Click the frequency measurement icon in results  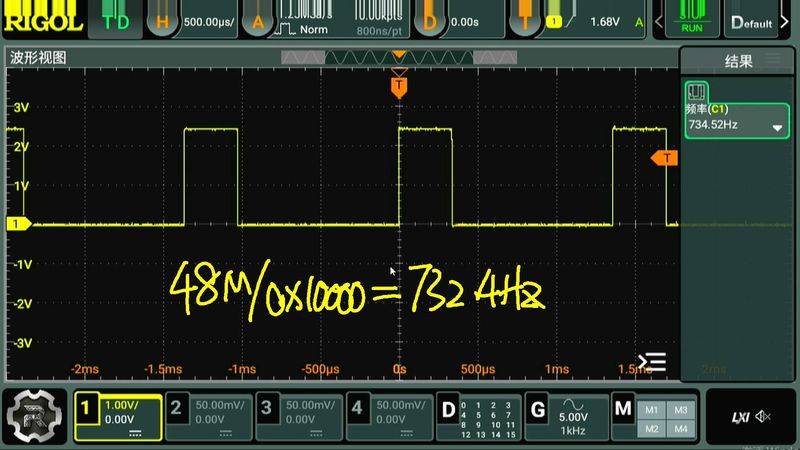696,92
